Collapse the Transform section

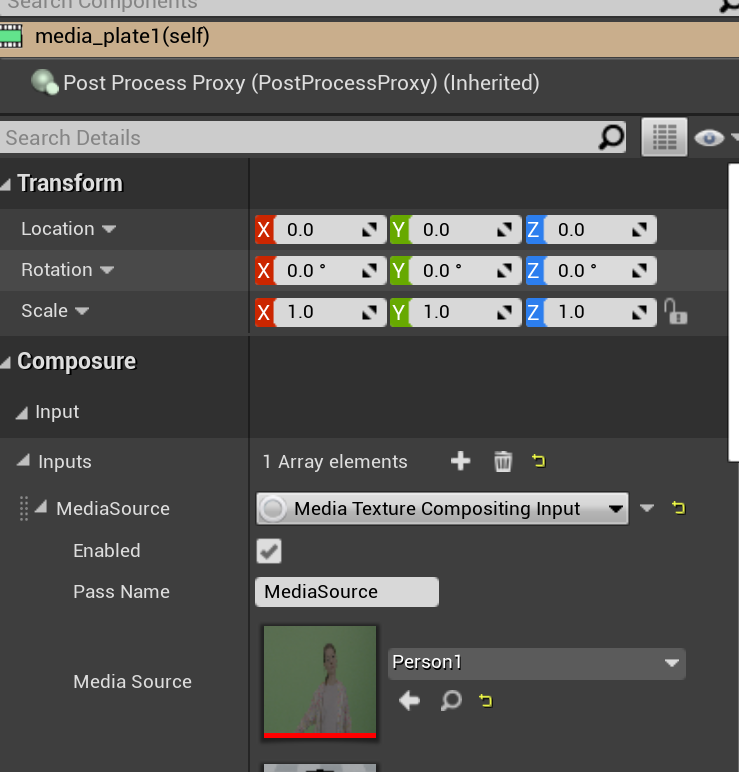(8, 183)
